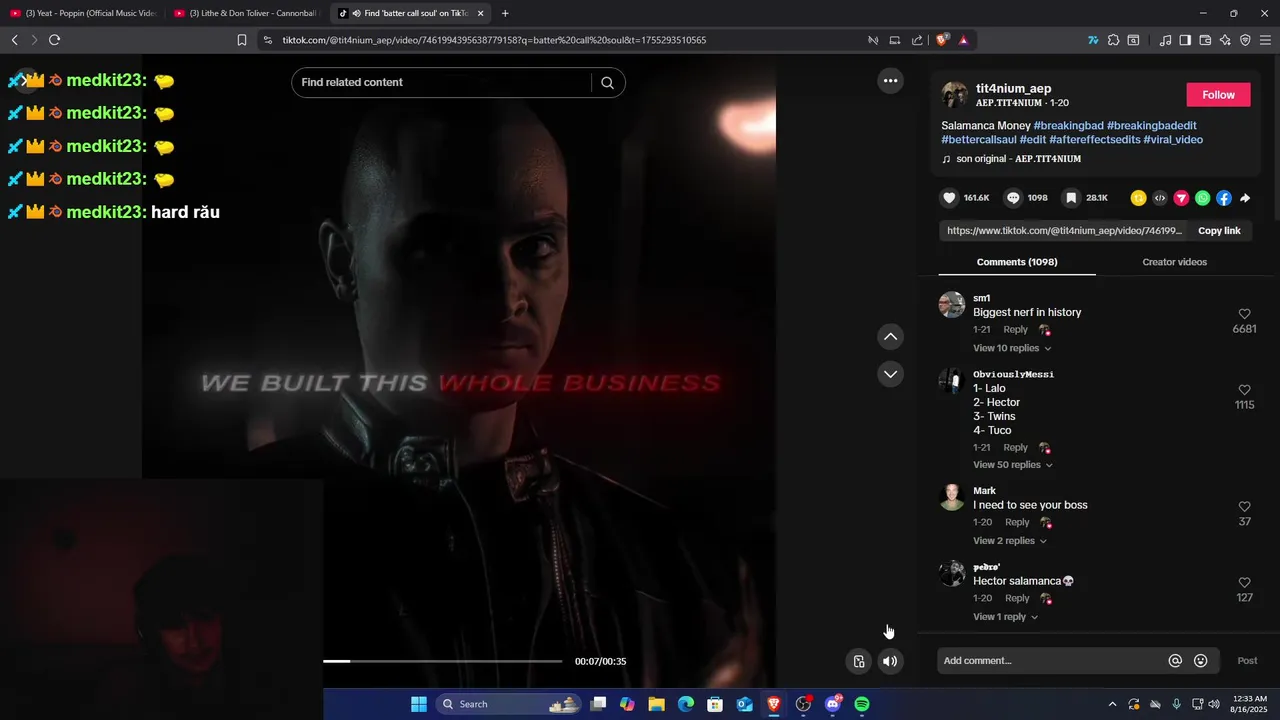Image resolution: width=1280 pixels, height=720 pixels.
Task: Open browser extensions puzzle icon
Action: (1113, 40)
